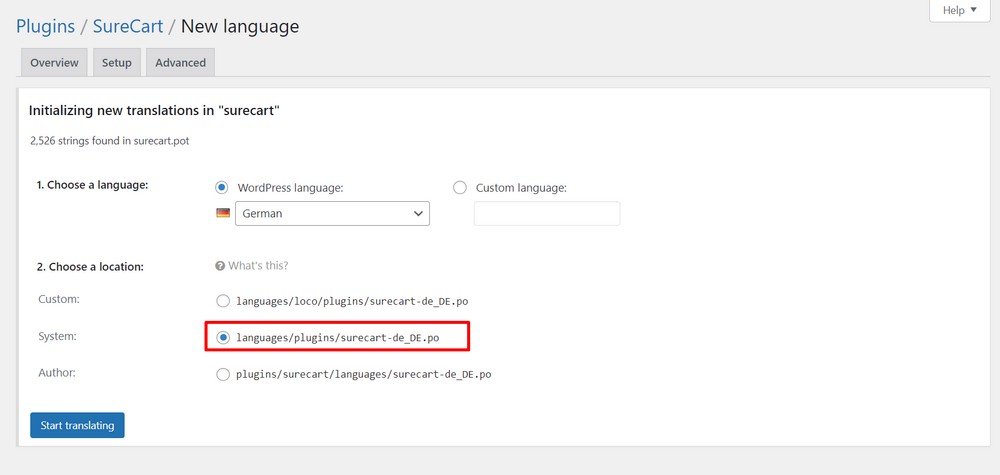1000x475 pixels.
Task: Open the SureCart breadcrumb link
Action: point(128,26)
